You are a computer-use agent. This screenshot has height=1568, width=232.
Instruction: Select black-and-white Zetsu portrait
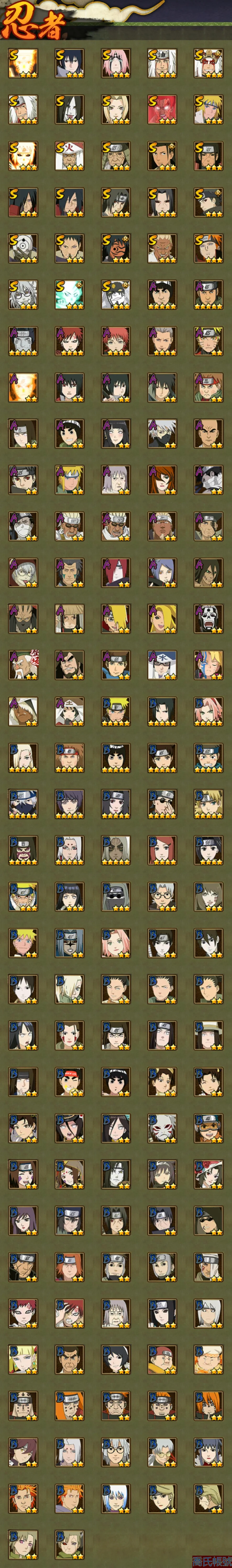(208, 480)
